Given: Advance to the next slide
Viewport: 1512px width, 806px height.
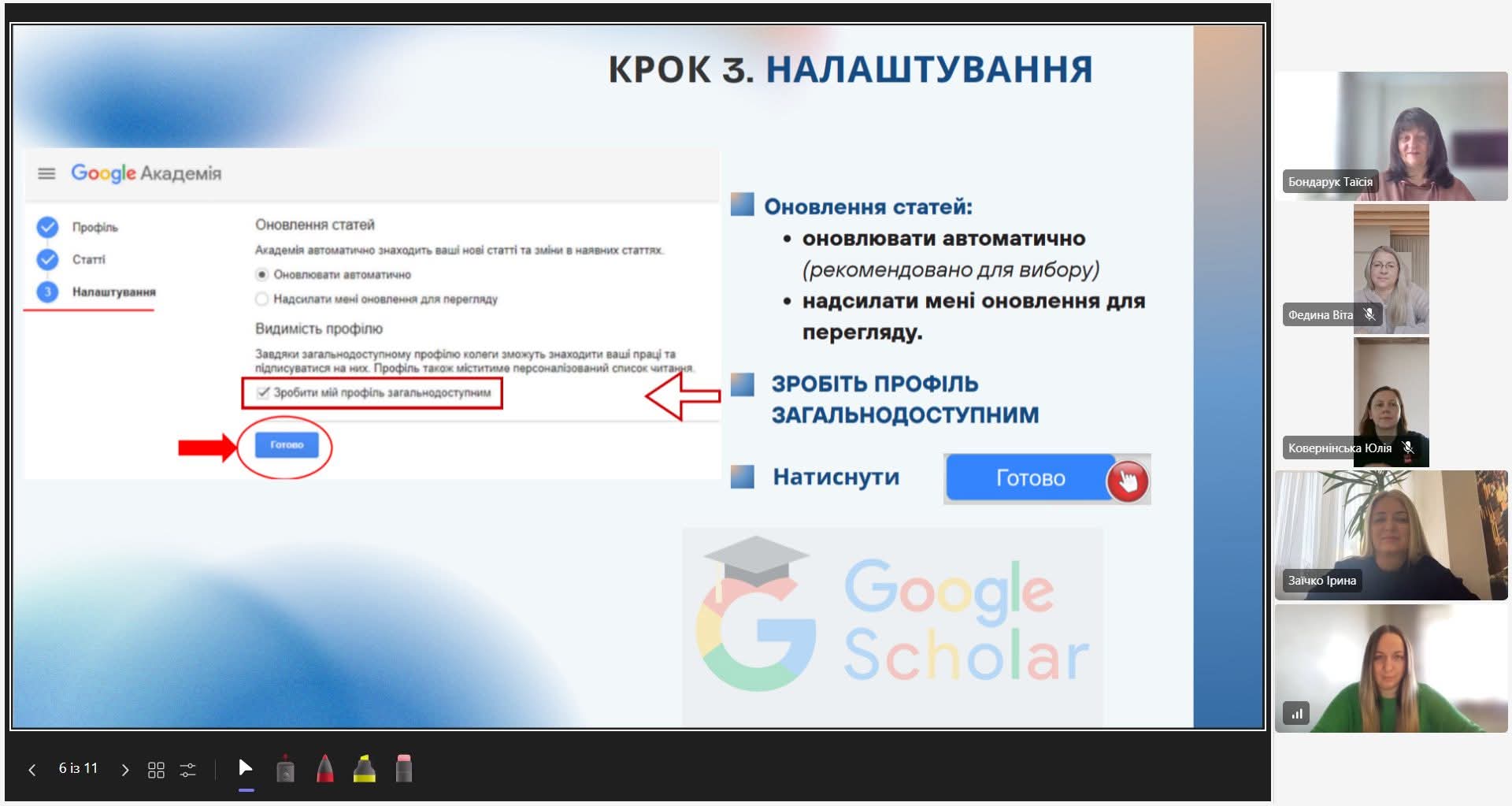Looking at the screenshot, I should point(124,770).
